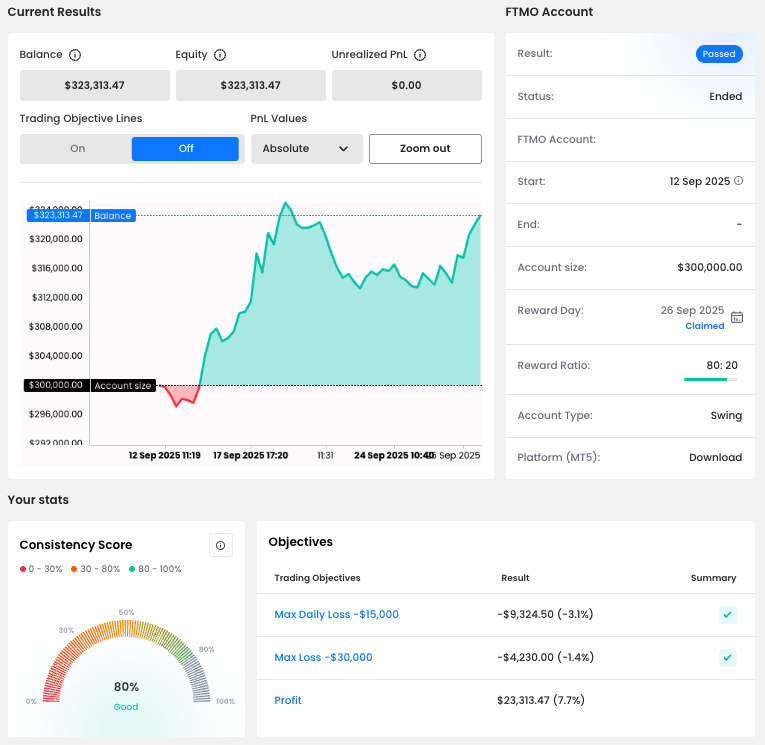Viewport: 765px width, 745px height.
Task: Click the Consistency Score gauge chart
Action: [126, 665]
